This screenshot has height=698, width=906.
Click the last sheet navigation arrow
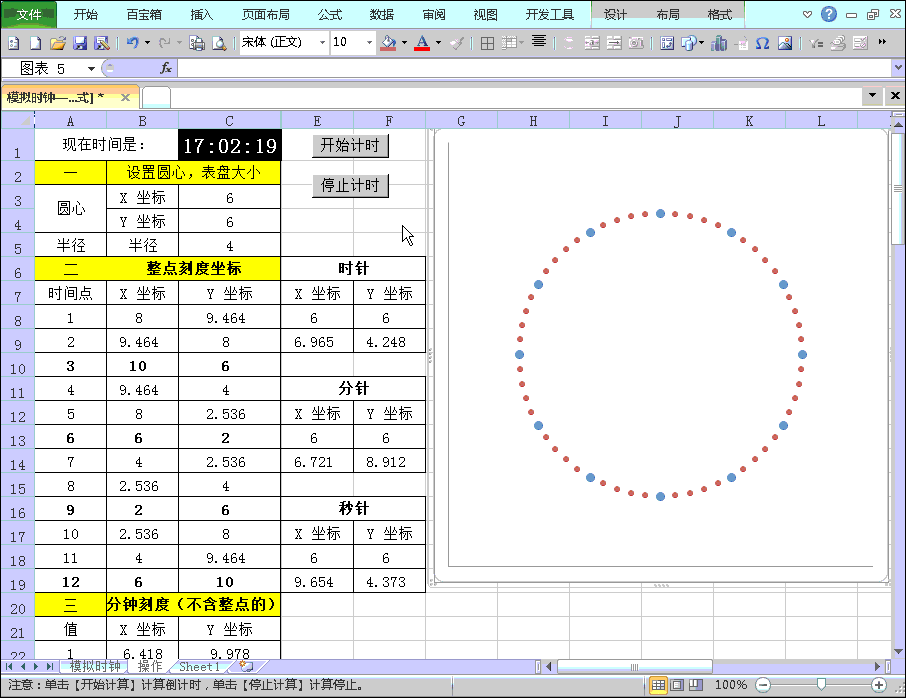(50, 666)
